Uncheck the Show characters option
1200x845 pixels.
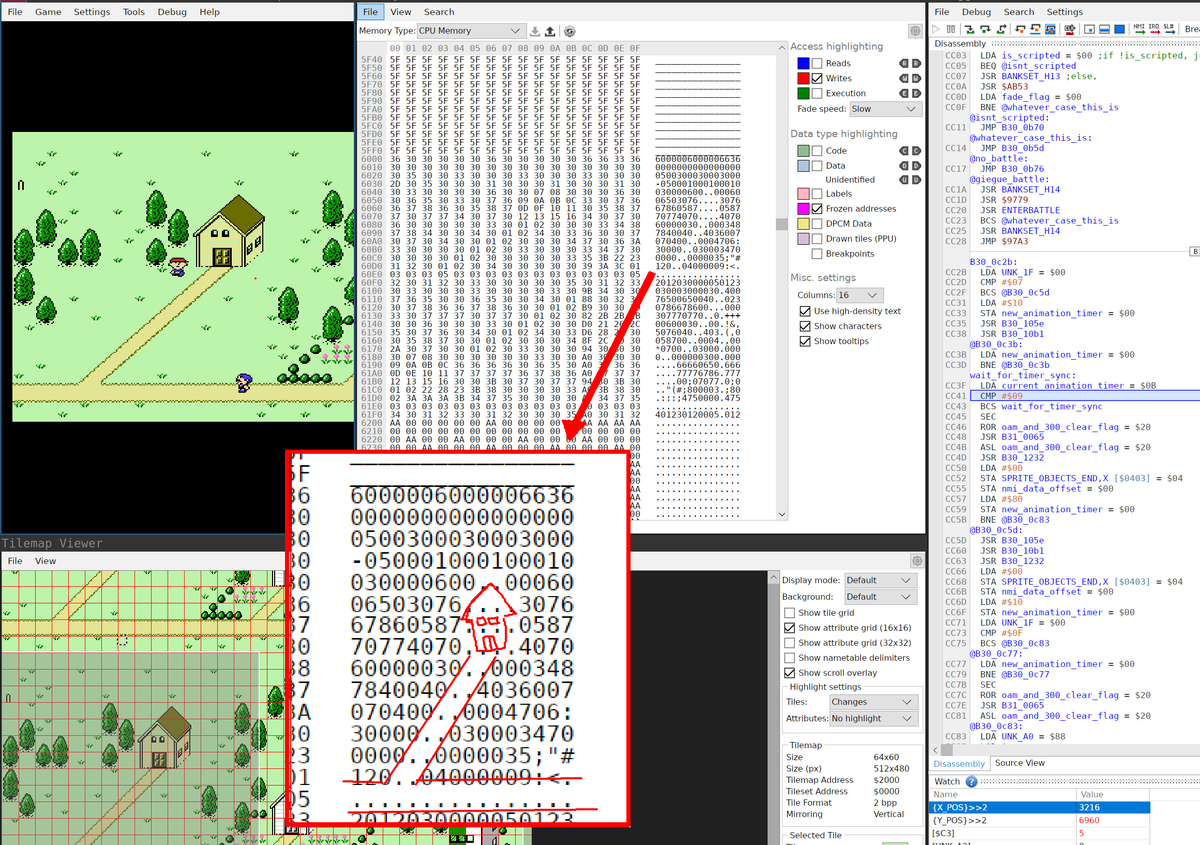coord(806,326)
